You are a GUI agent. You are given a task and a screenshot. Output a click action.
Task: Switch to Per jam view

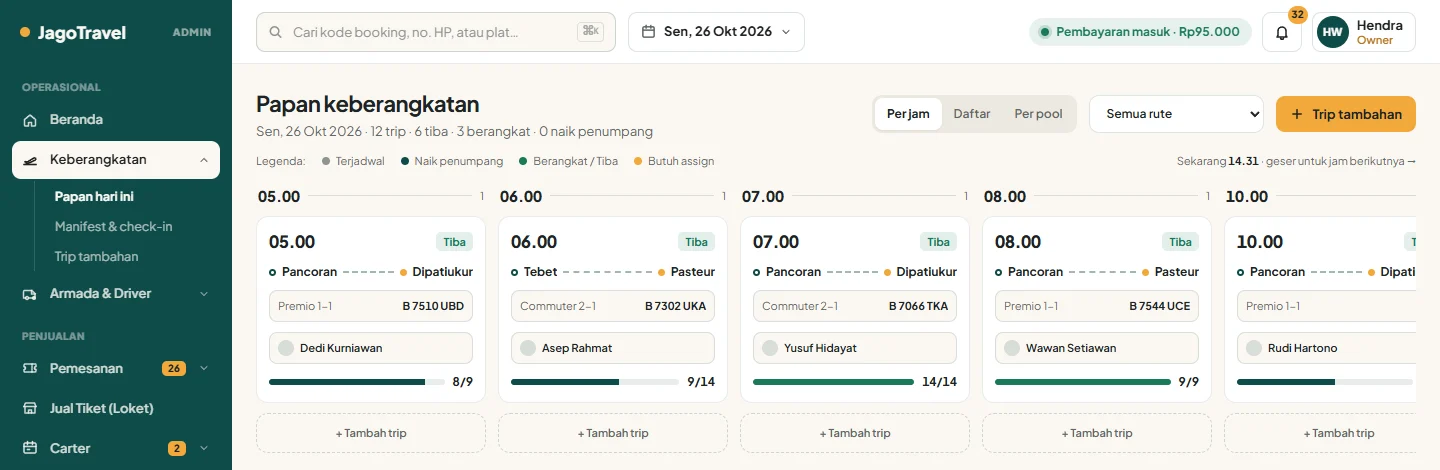tap(908, 114)
